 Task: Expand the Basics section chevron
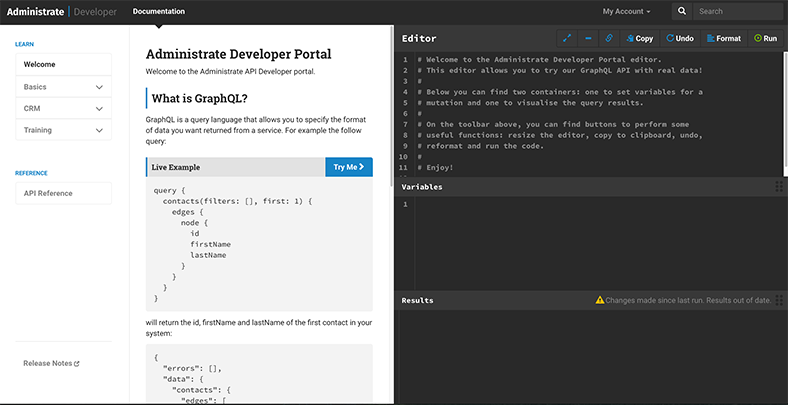pos(99,87)
